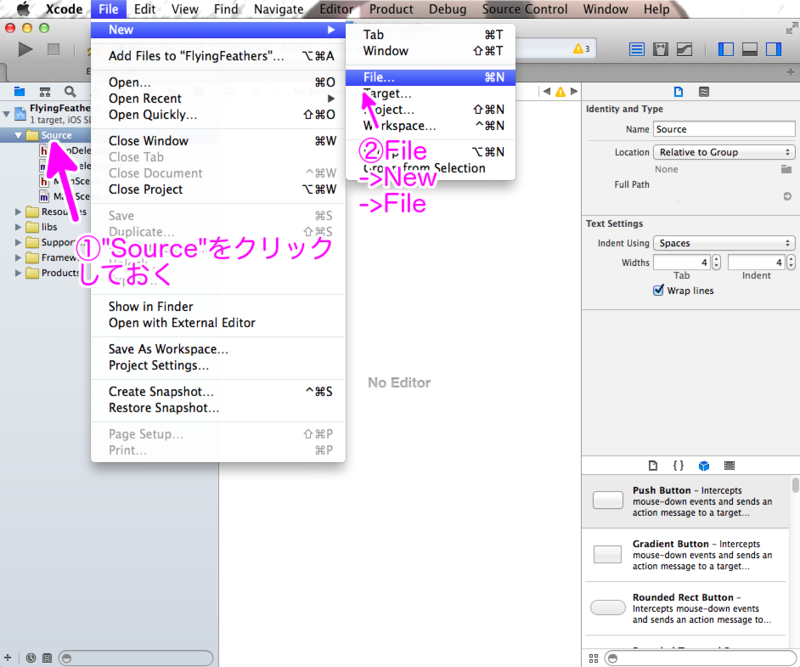Click the jump bar warning triangle icon
The height and width of the screenshot is (667, 800).
click(x=560, y=92)
